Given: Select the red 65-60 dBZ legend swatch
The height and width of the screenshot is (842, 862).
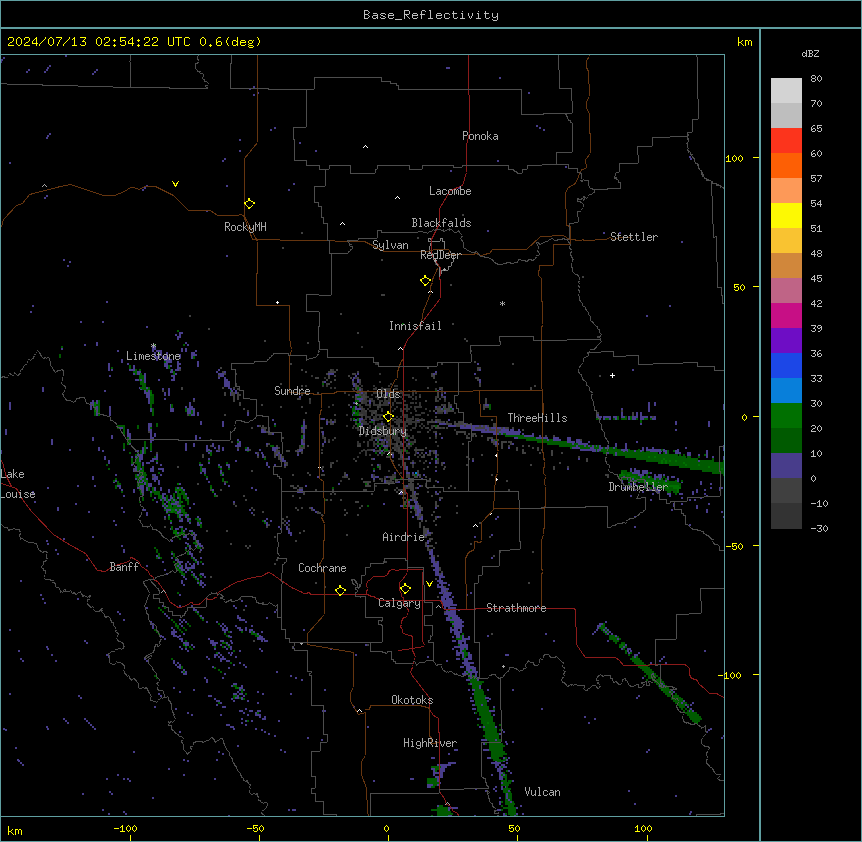Looking at the screenshot, I should pos(786,141).
